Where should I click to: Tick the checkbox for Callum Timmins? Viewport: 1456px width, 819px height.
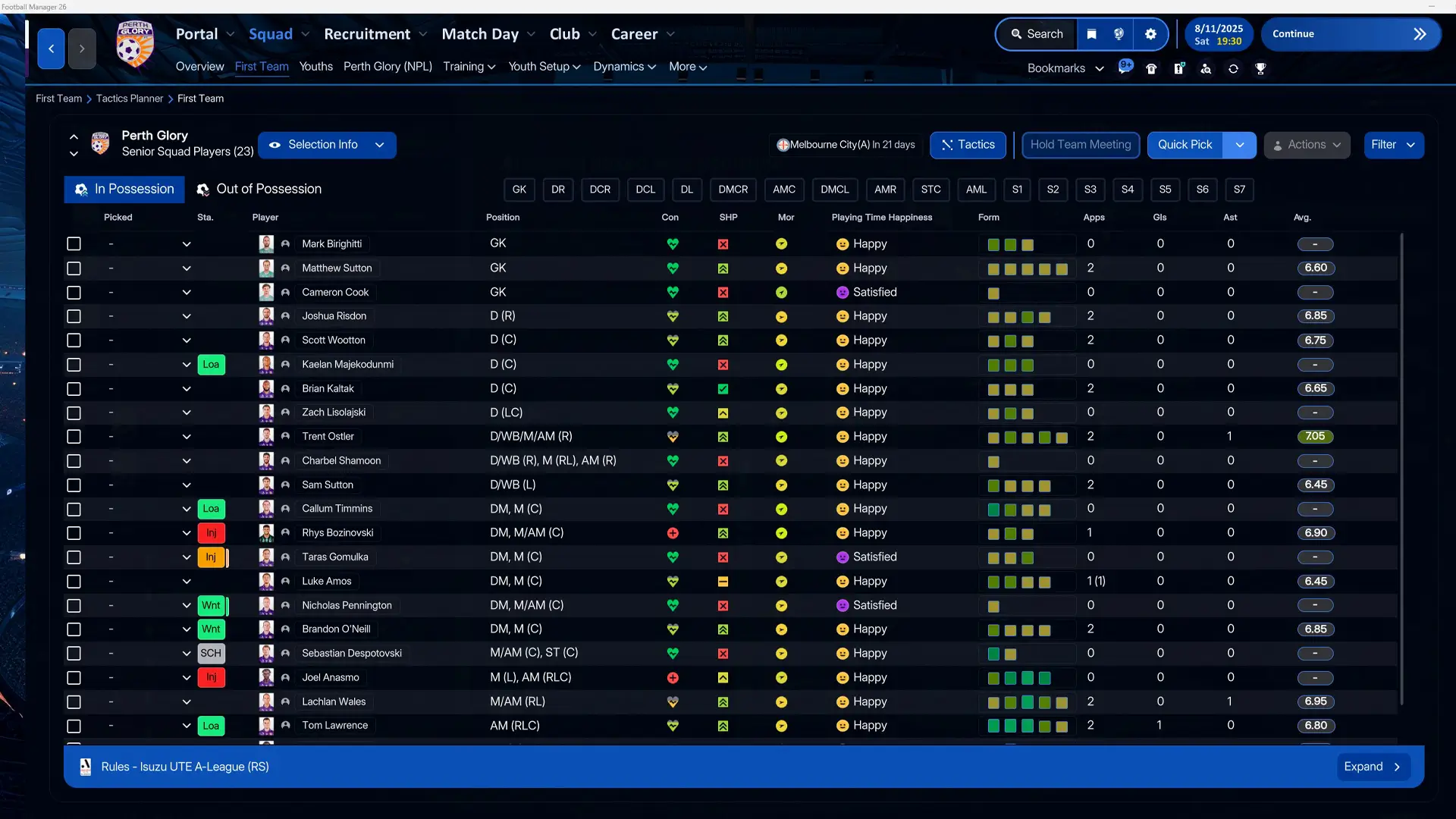coord(74,509)
